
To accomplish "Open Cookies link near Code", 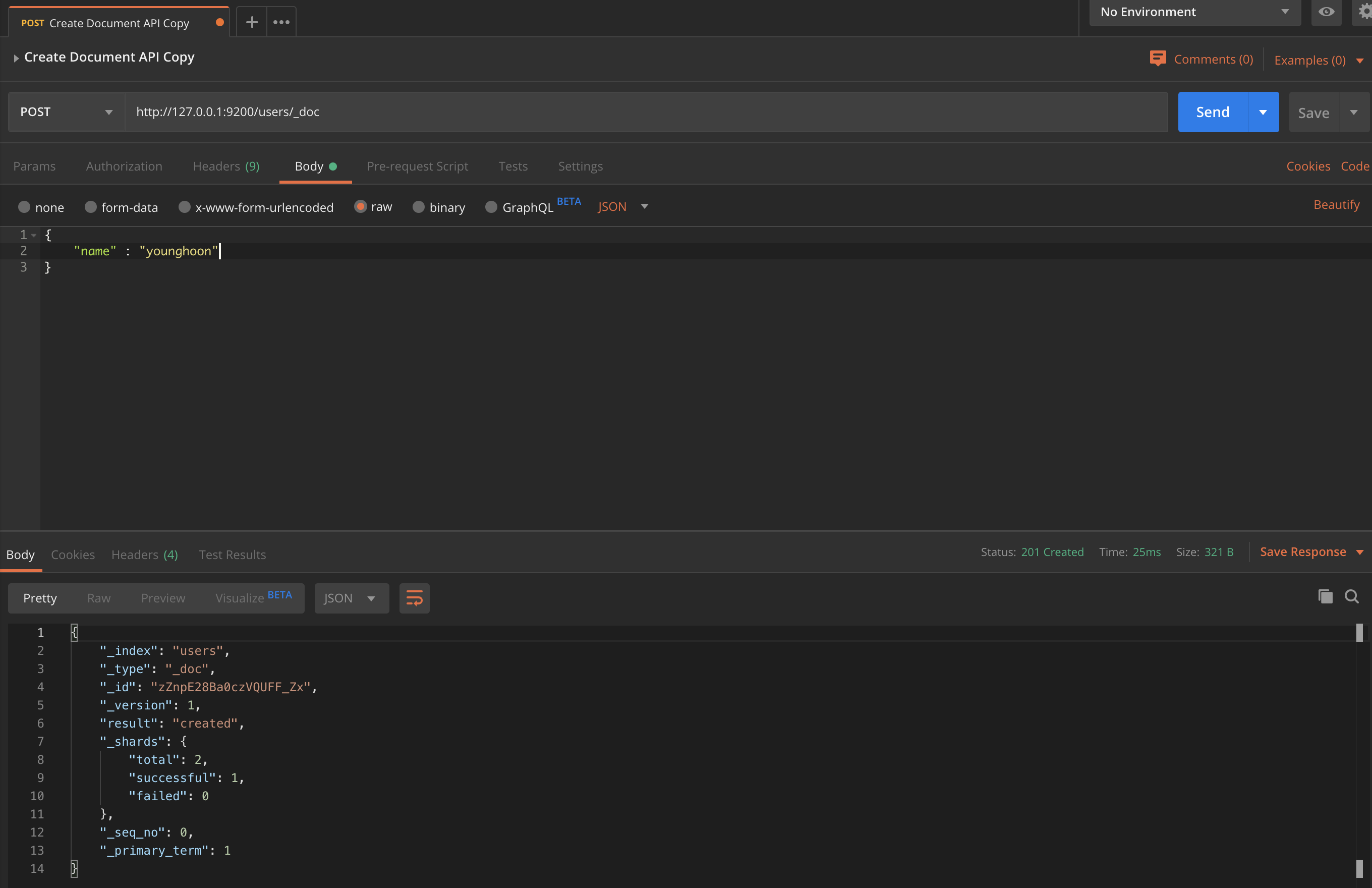I will [1308, 166].
